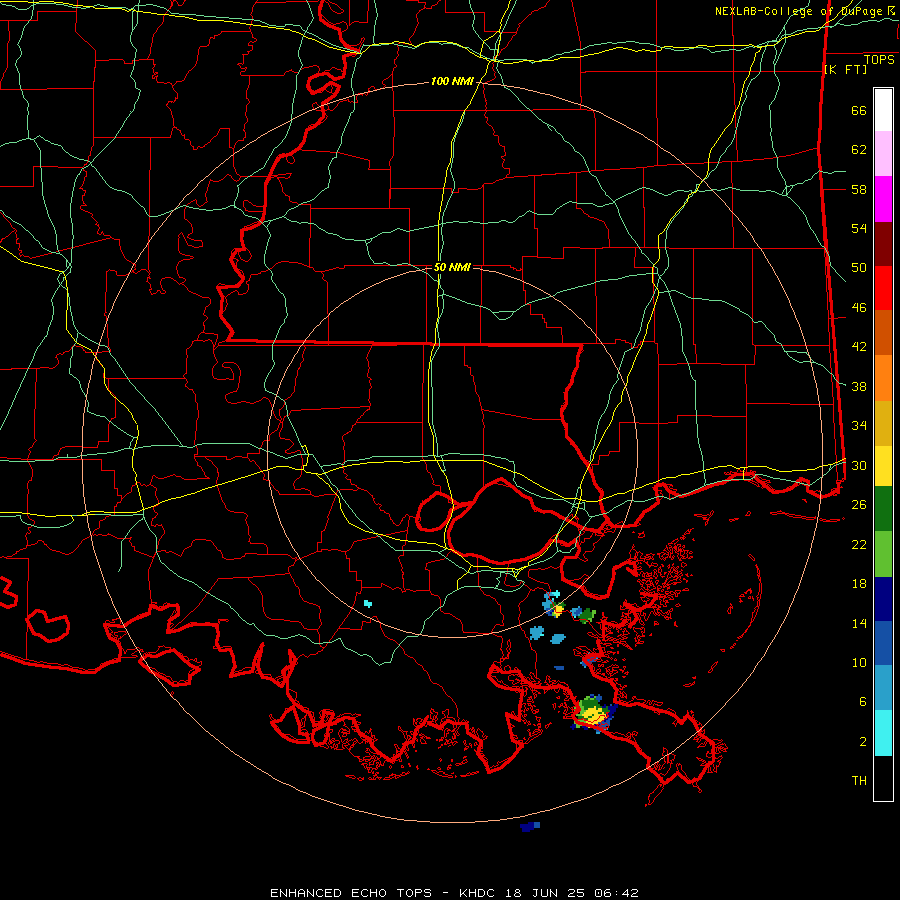The height and width of the screenshot is (900, 900).
Task: Click the small cyan echo west of the inner ring
Action: pos(368,603)
